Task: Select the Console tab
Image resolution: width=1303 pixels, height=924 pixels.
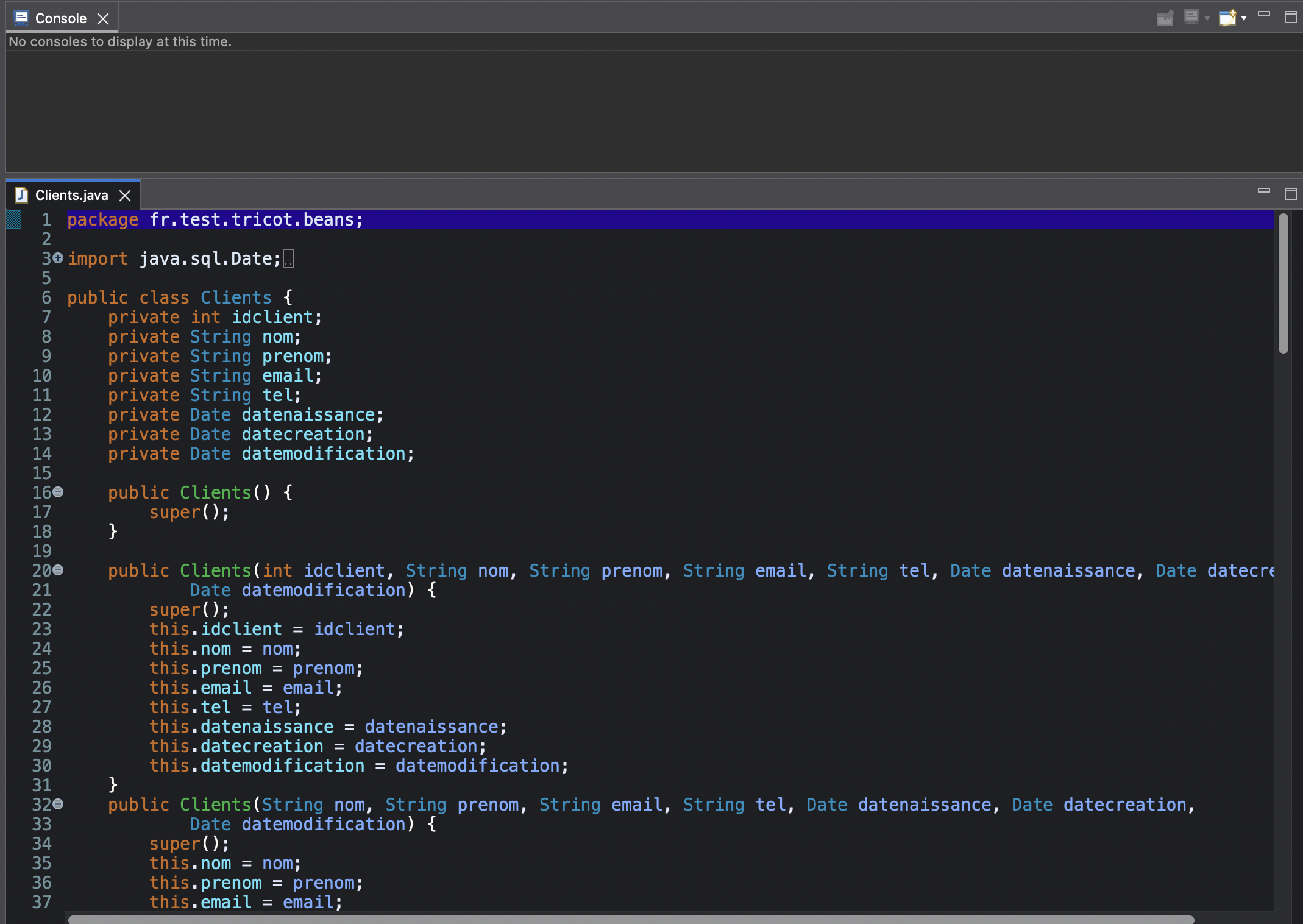Action: [60, 18]
